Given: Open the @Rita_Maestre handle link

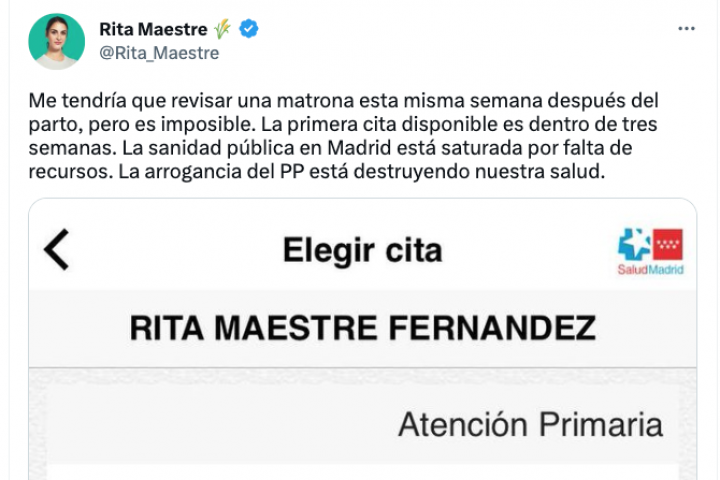Looking at the screenshot, I should point(159,53).
